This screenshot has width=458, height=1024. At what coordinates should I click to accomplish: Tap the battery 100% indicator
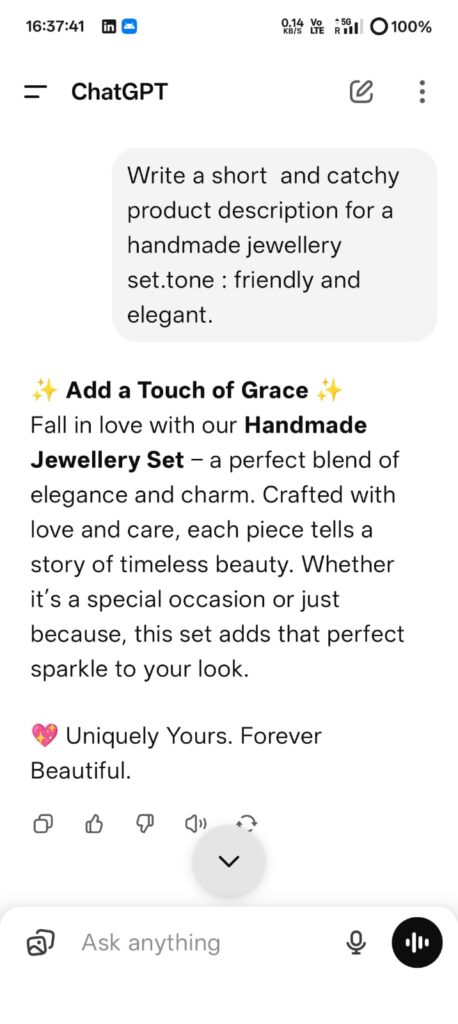click(401, 27)
